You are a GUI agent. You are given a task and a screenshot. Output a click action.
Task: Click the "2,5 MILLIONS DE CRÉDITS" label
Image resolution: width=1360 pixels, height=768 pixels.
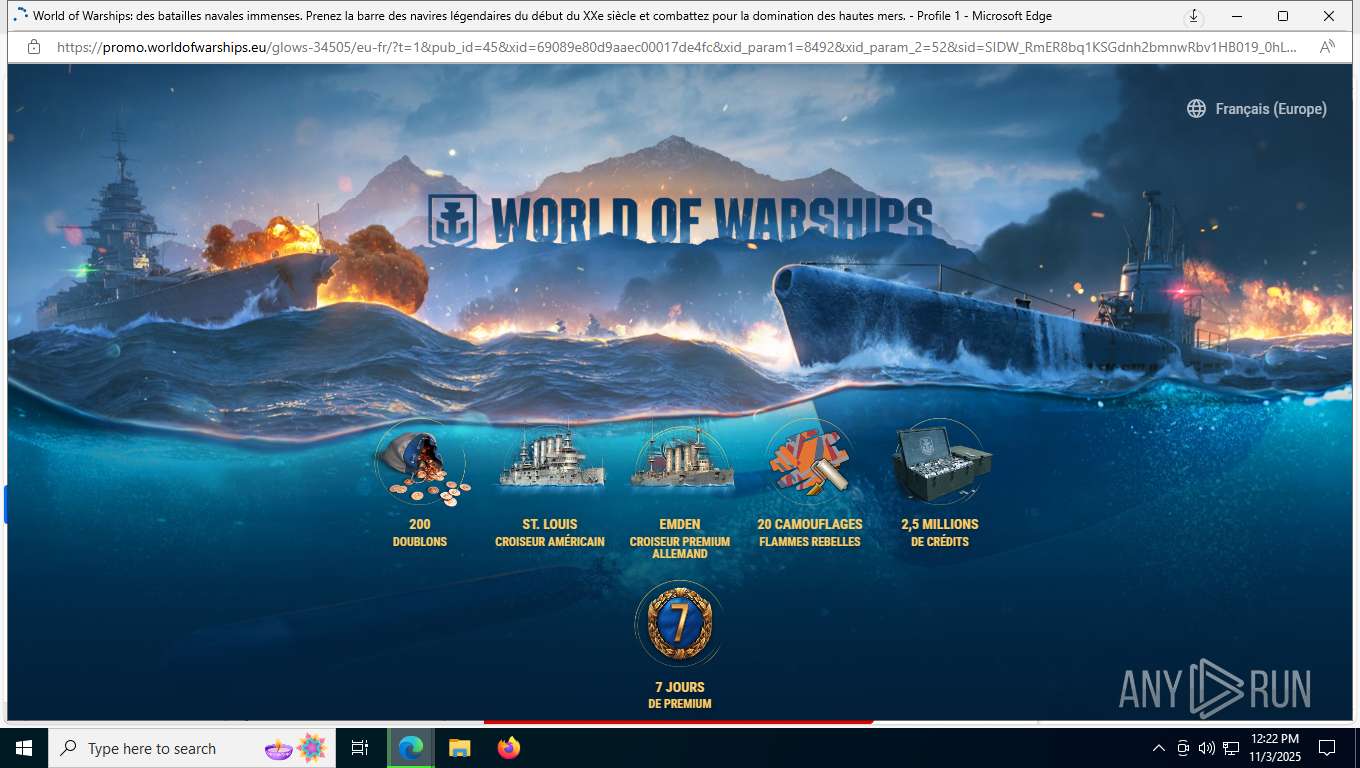(940, 532)
